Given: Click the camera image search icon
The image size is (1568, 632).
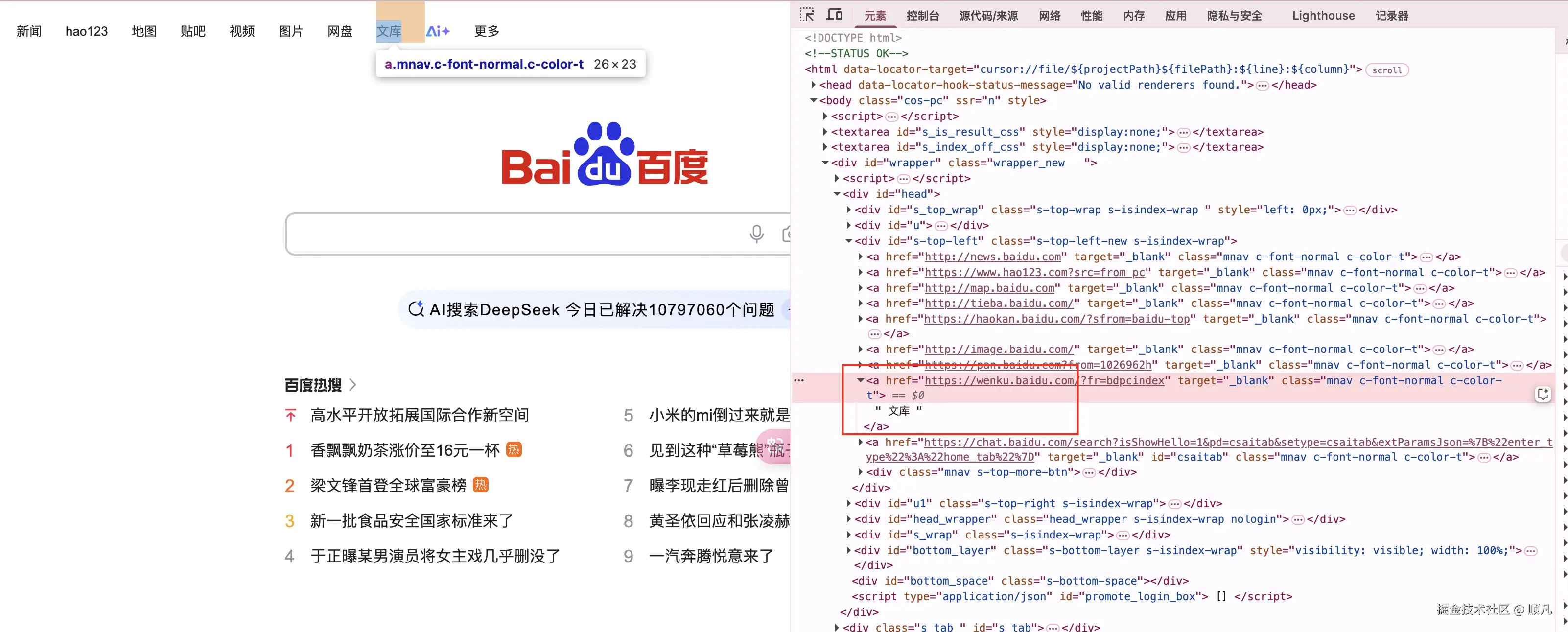Looking at the screenshot, I should point(786,234).
